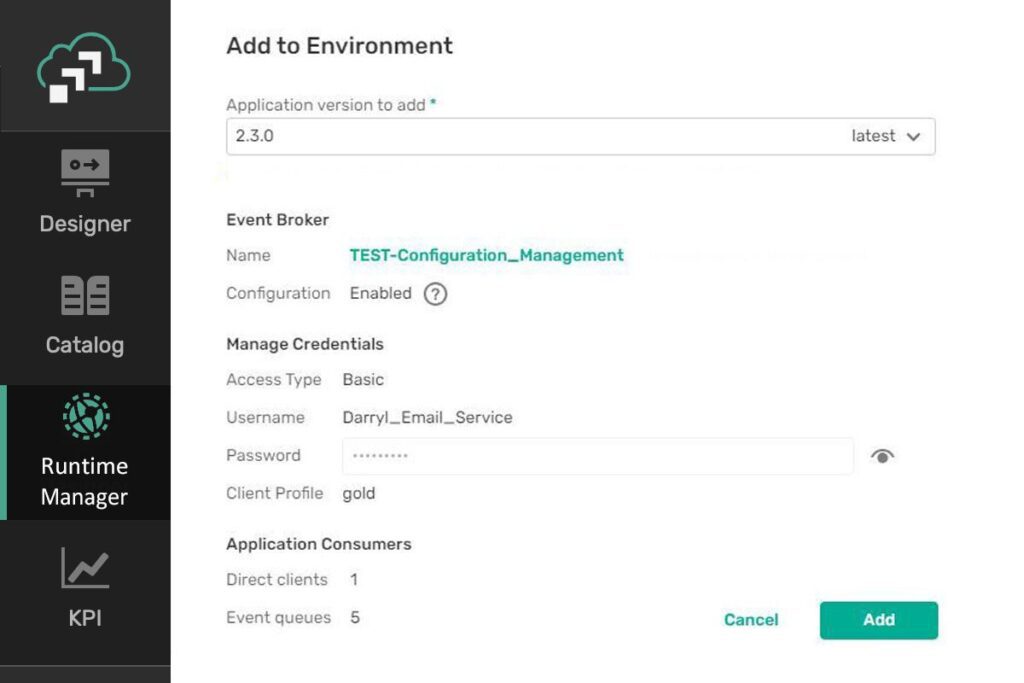Open the Configuration Enabled help tooltip
The image size is (1024, 683).
pyautogui.click(x=434, y=294)
